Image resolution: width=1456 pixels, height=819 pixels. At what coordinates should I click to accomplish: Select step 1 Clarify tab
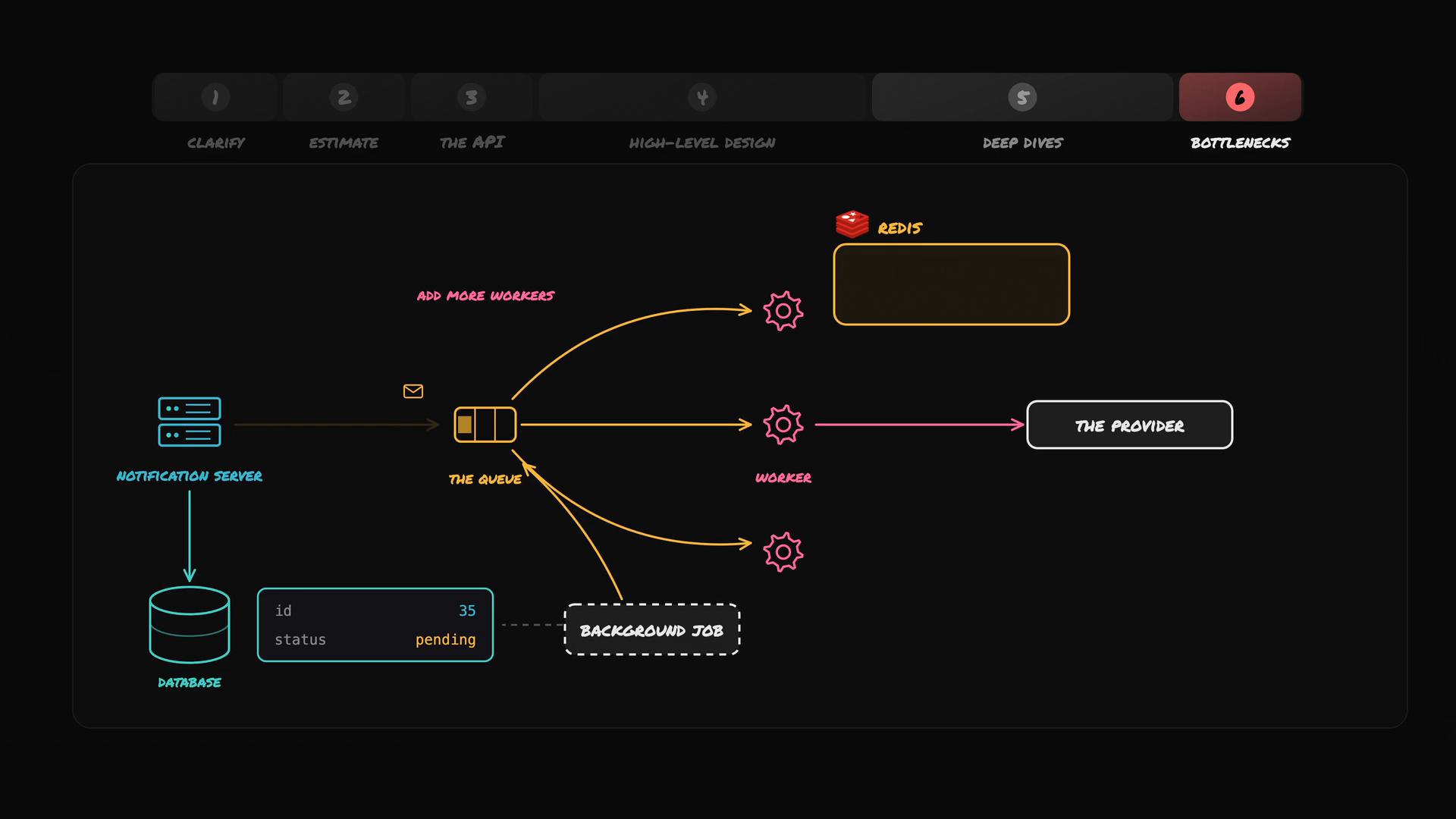click(x=215, y=97)
